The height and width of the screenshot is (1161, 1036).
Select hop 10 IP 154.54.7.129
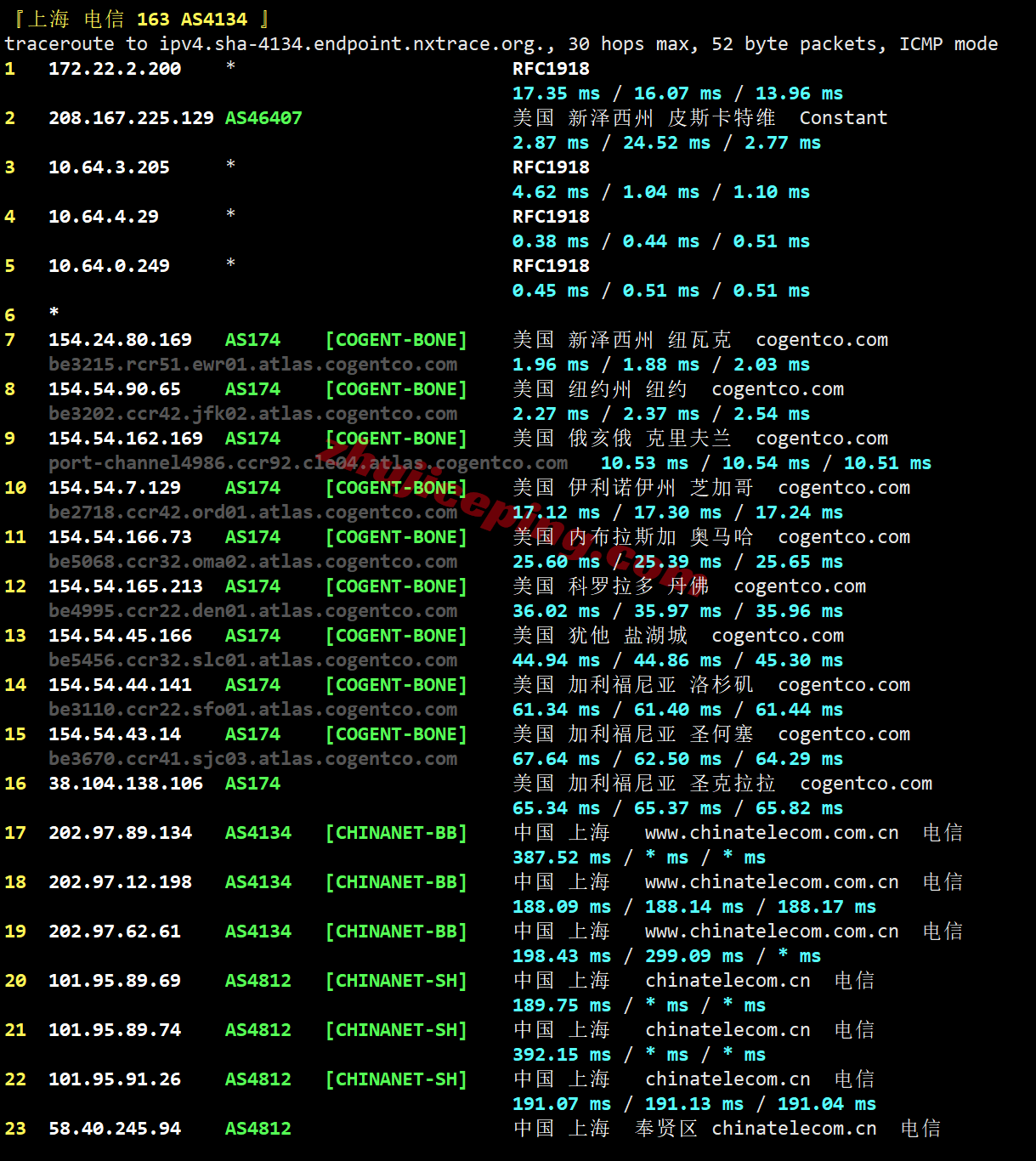tap(115, 488)
